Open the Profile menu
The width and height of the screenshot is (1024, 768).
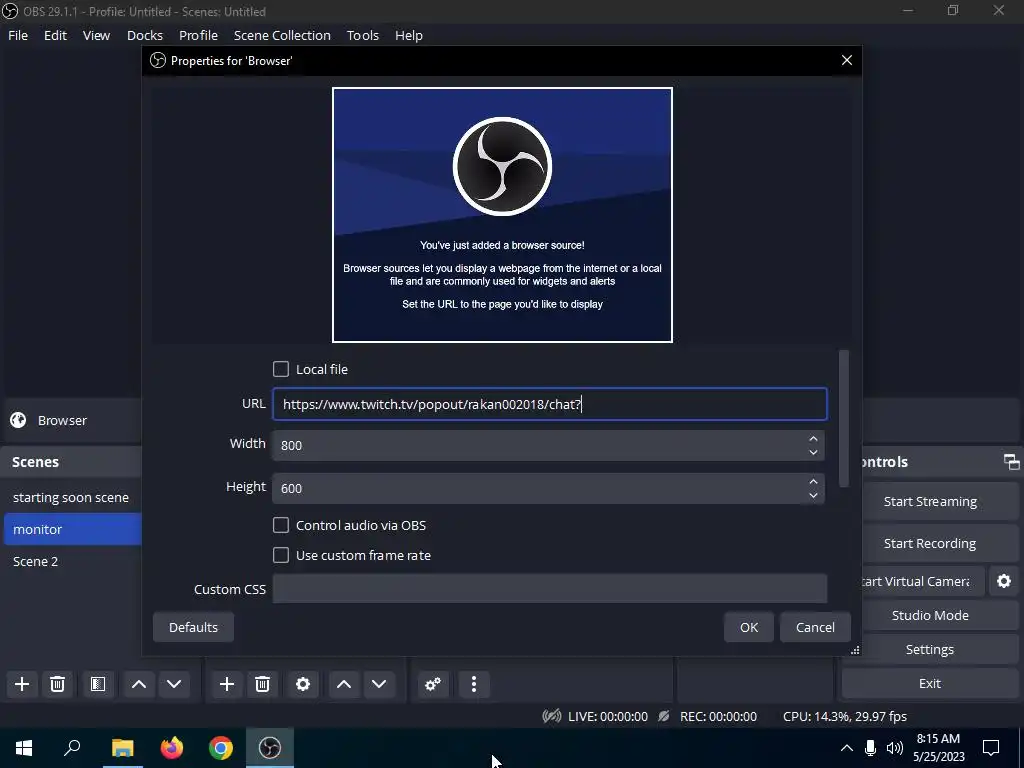tap(199, 35)
